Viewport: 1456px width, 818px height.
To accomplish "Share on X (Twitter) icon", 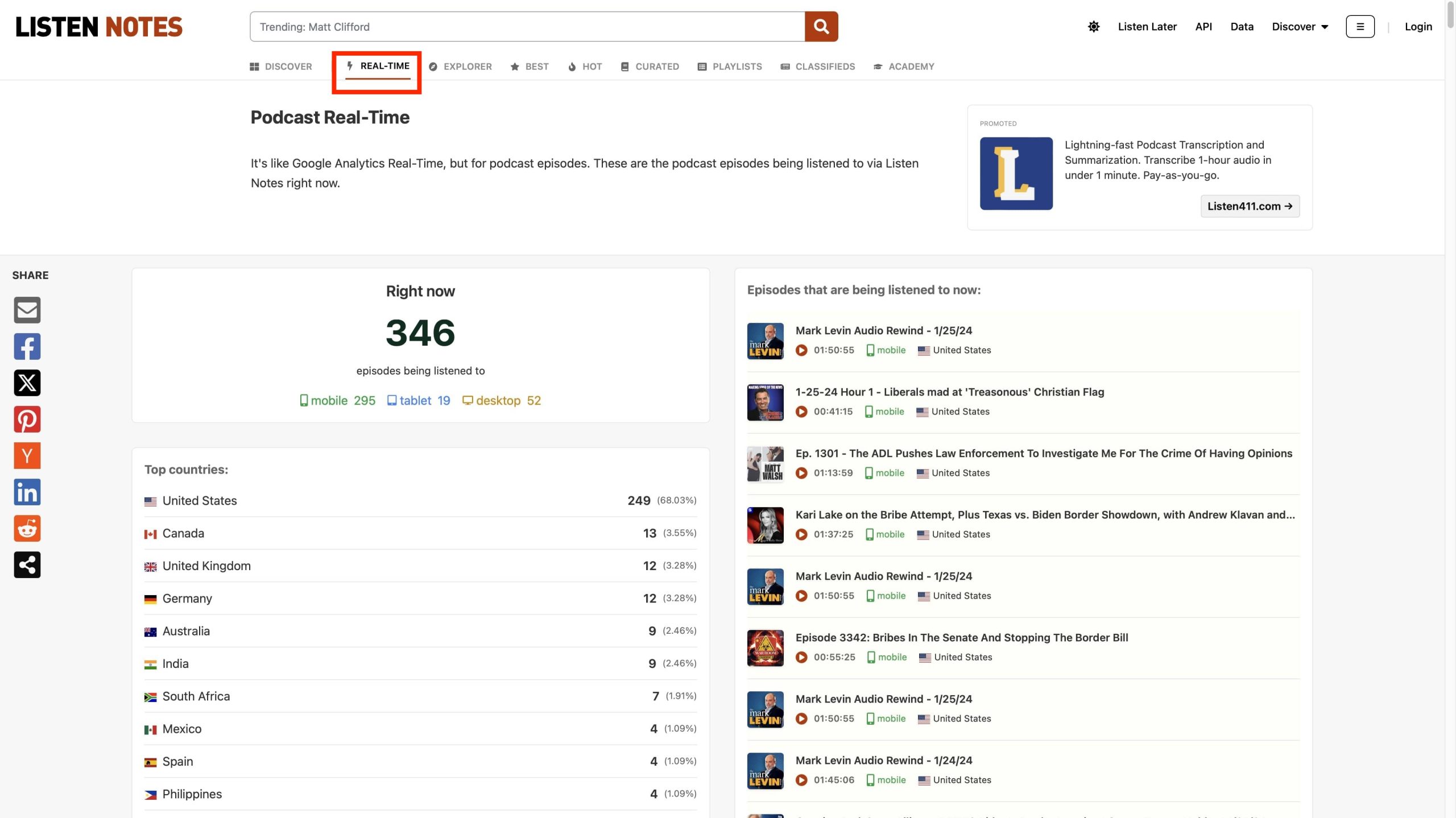I will coord(27,383).
